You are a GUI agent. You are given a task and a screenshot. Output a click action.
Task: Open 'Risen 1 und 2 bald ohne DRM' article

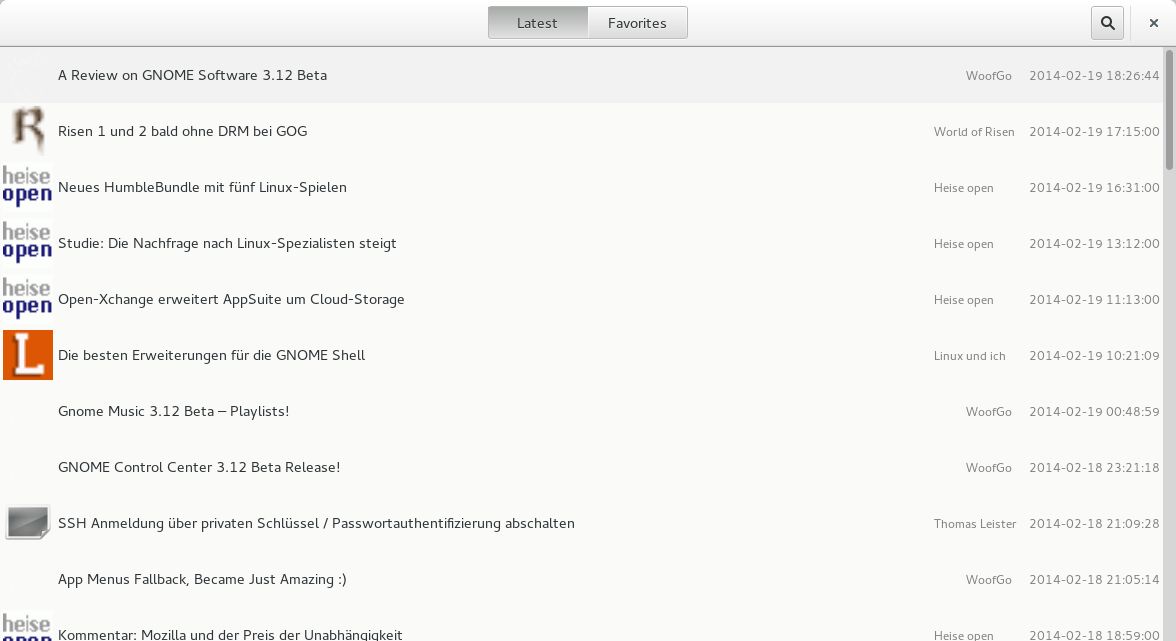[183, 131]
